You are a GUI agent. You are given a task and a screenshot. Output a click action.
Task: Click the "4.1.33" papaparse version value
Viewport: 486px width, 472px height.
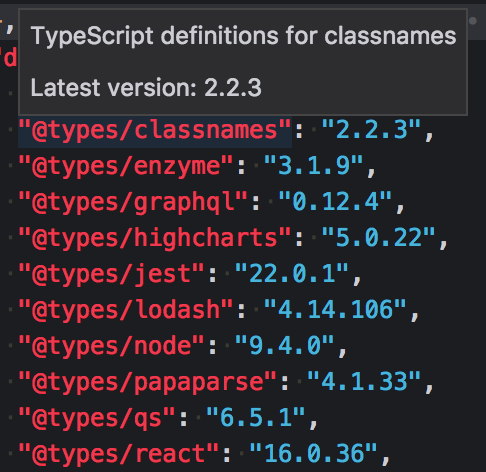click(364, 382)
